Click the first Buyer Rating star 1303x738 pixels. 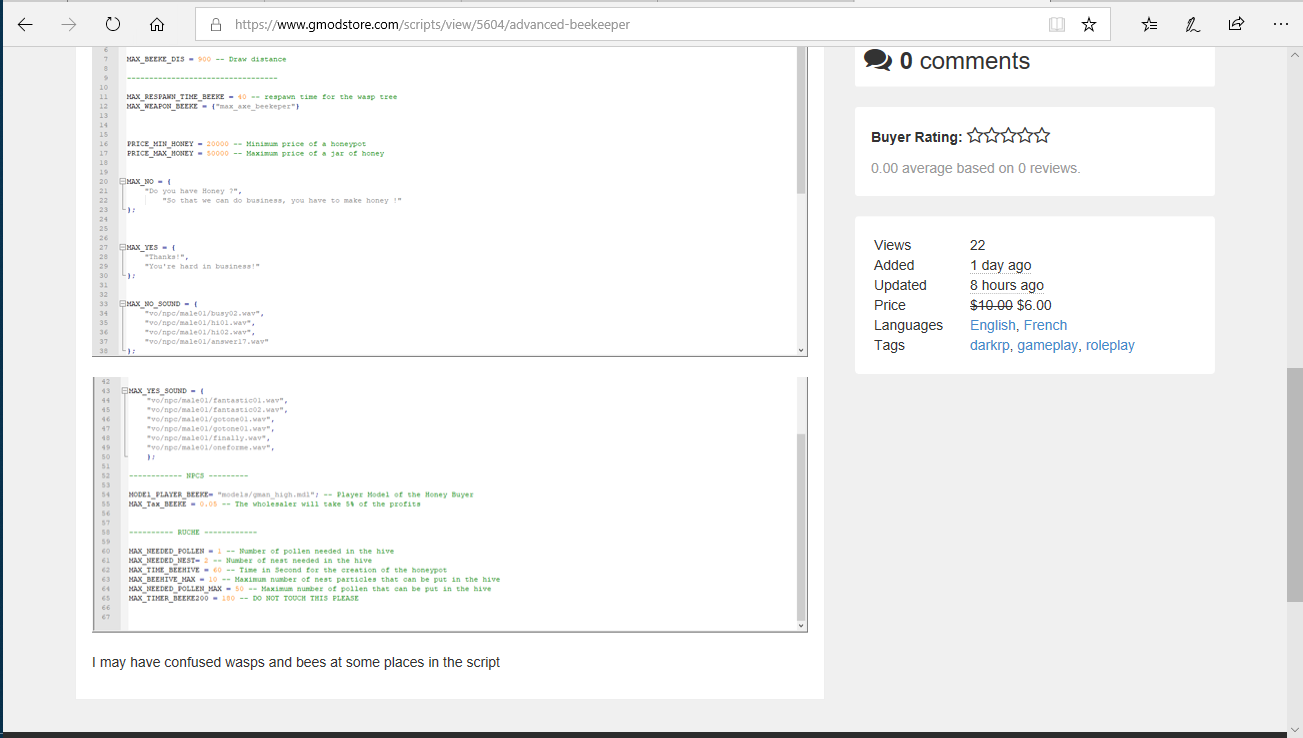(975, 136)
